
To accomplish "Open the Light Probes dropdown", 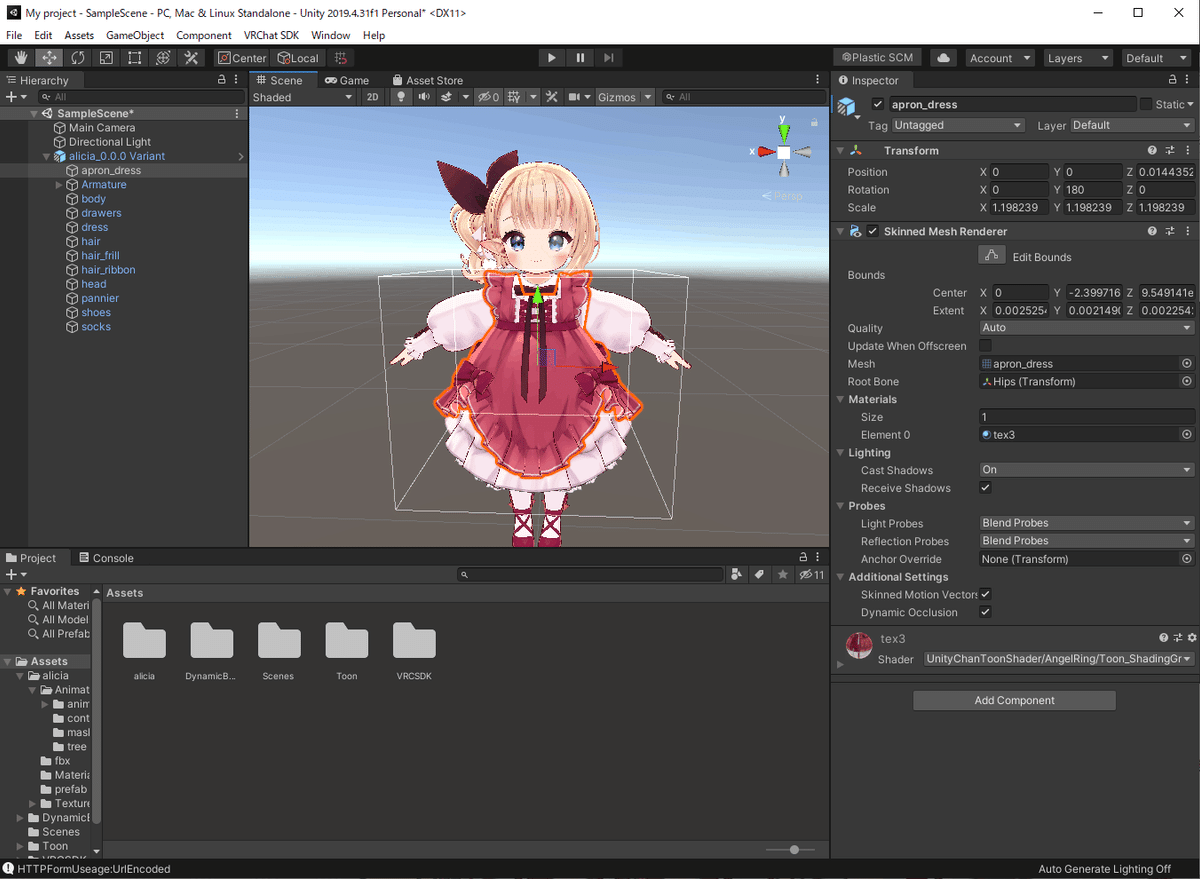I will (1087, 523).
